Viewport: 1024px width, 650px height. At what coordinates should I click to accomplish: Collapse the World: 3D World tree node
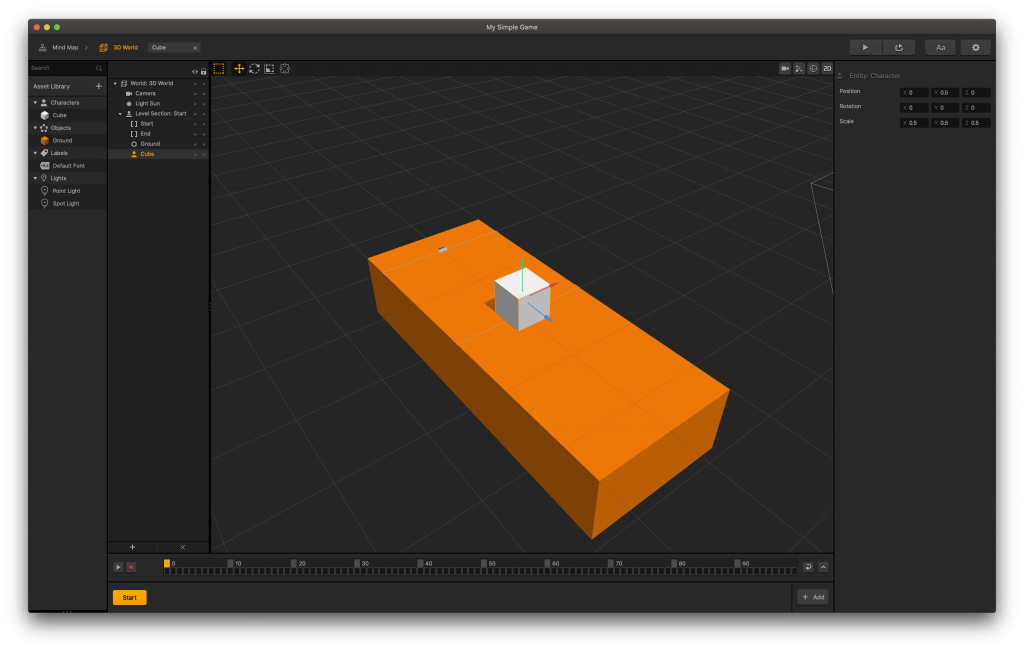115,83
